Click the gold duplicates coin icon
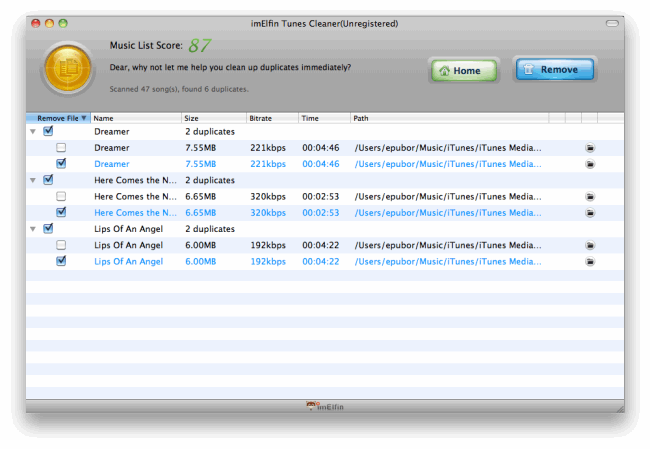This screenshot has width=650, height=449. [68, 68]
